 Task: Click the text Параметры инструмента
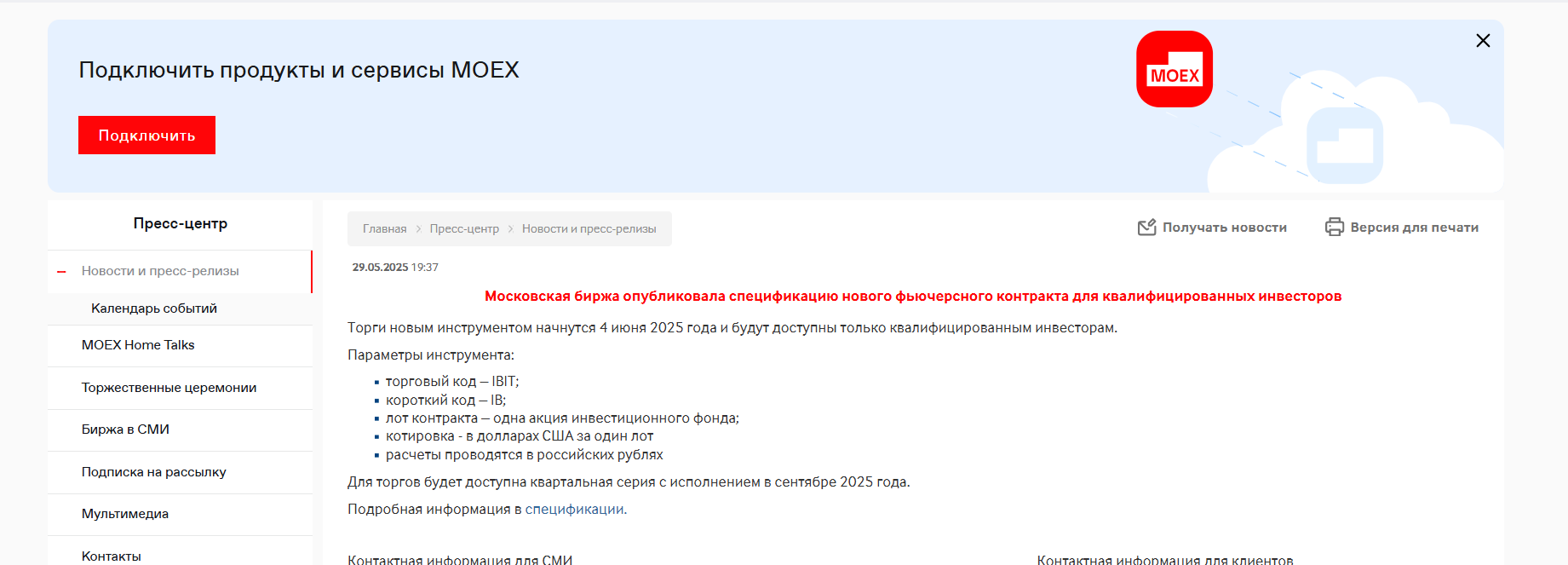431,355
